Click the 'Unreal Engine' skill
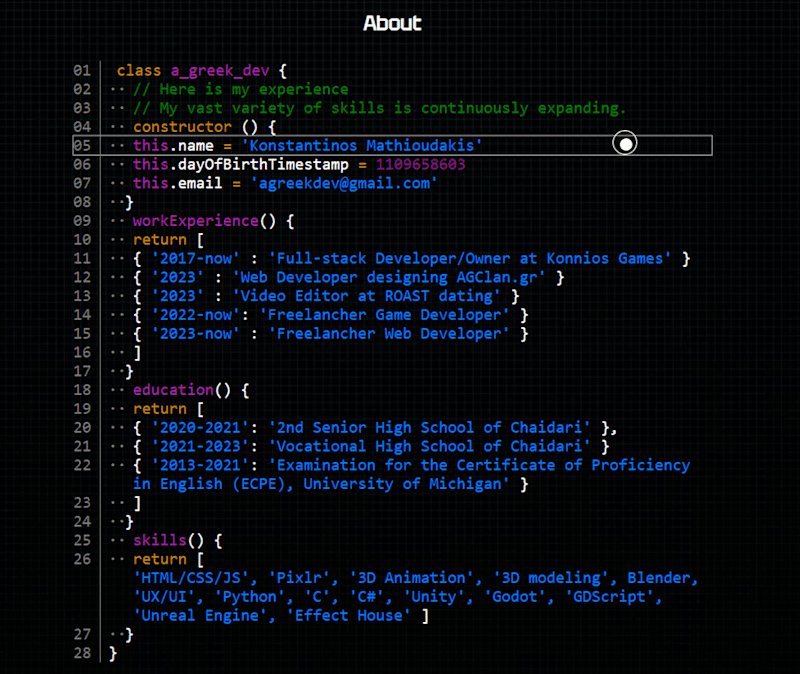Viewport: 800px width, 674px height. click(x=200, y=615)
